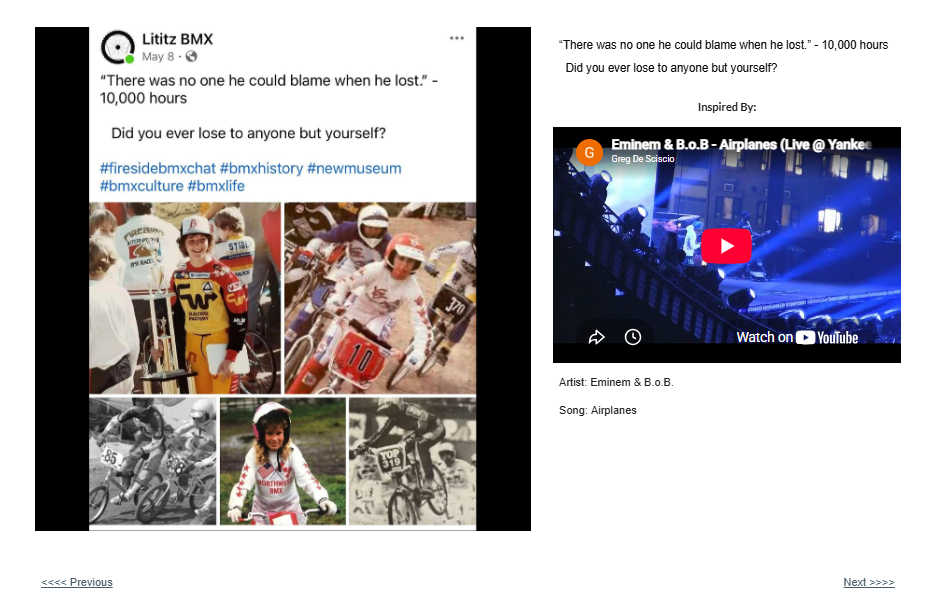Screen dimensions: 927x607
Task: Go to the Next page link
Action: pyautogui.click(x=868, y=582)
